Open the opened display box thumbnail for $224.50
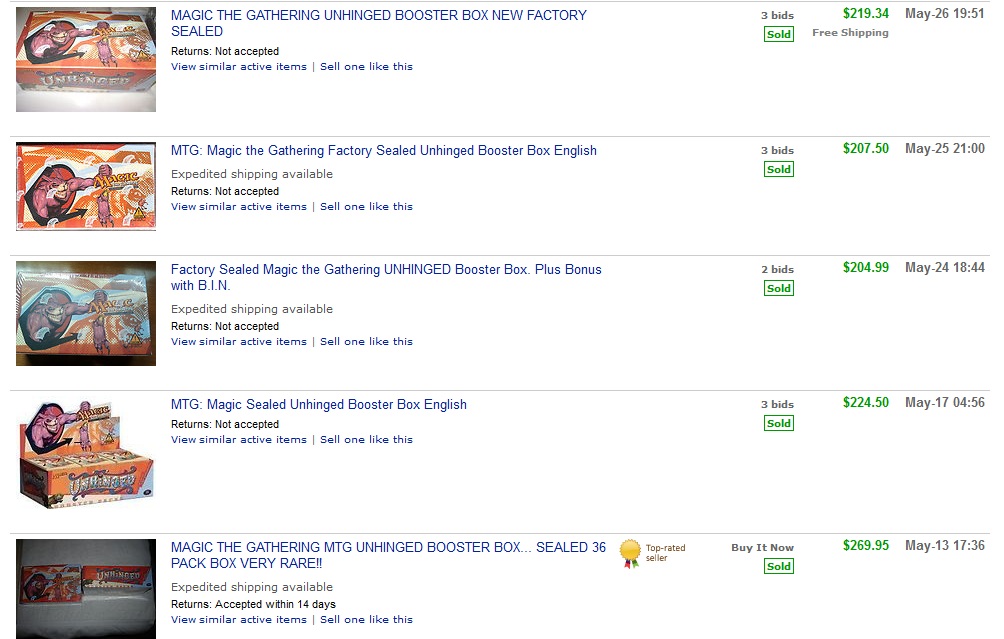The image size is (1004, 639). pos(86,453)
